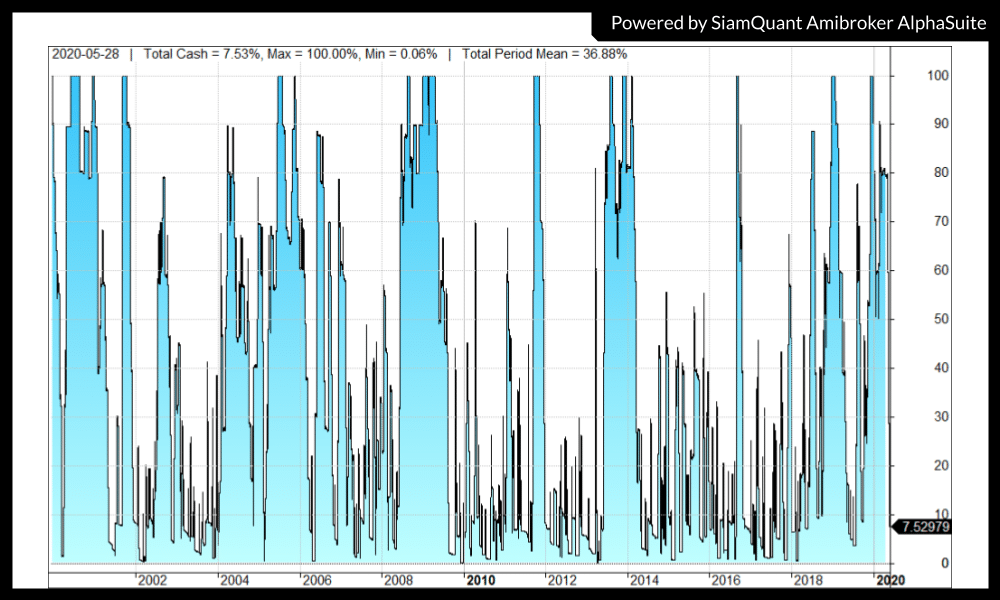Click the 2002 label on time axis

(152, 580)
